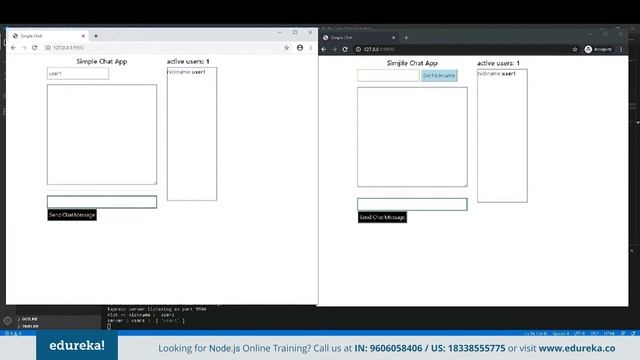Open three-dot menu in left browser
This screenshot has height=360, width=640.
click(x=311, y=48)
